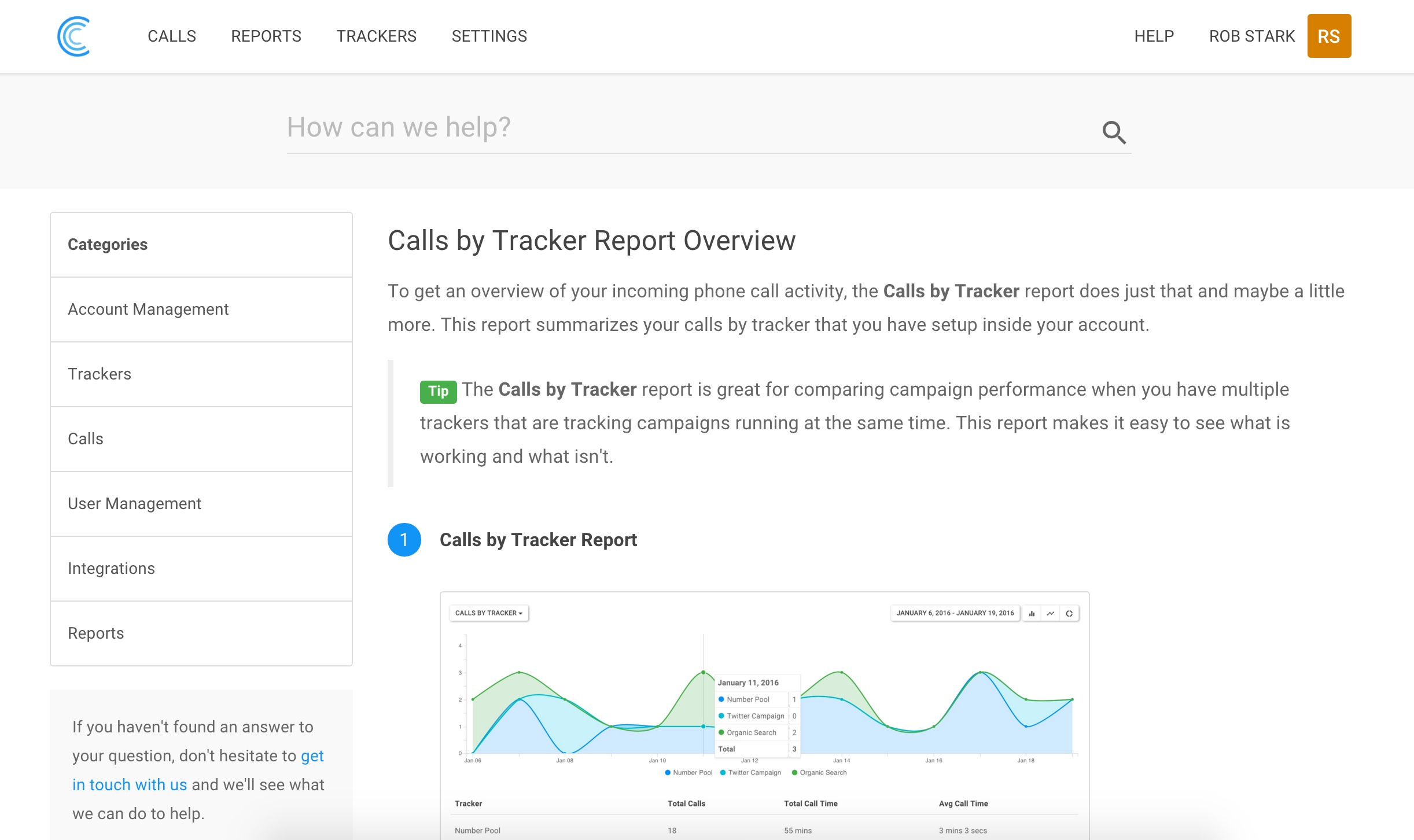1414x840 pixels.
Task: Open the Trackers top navigation item
Action: click(x=376, y=36)
